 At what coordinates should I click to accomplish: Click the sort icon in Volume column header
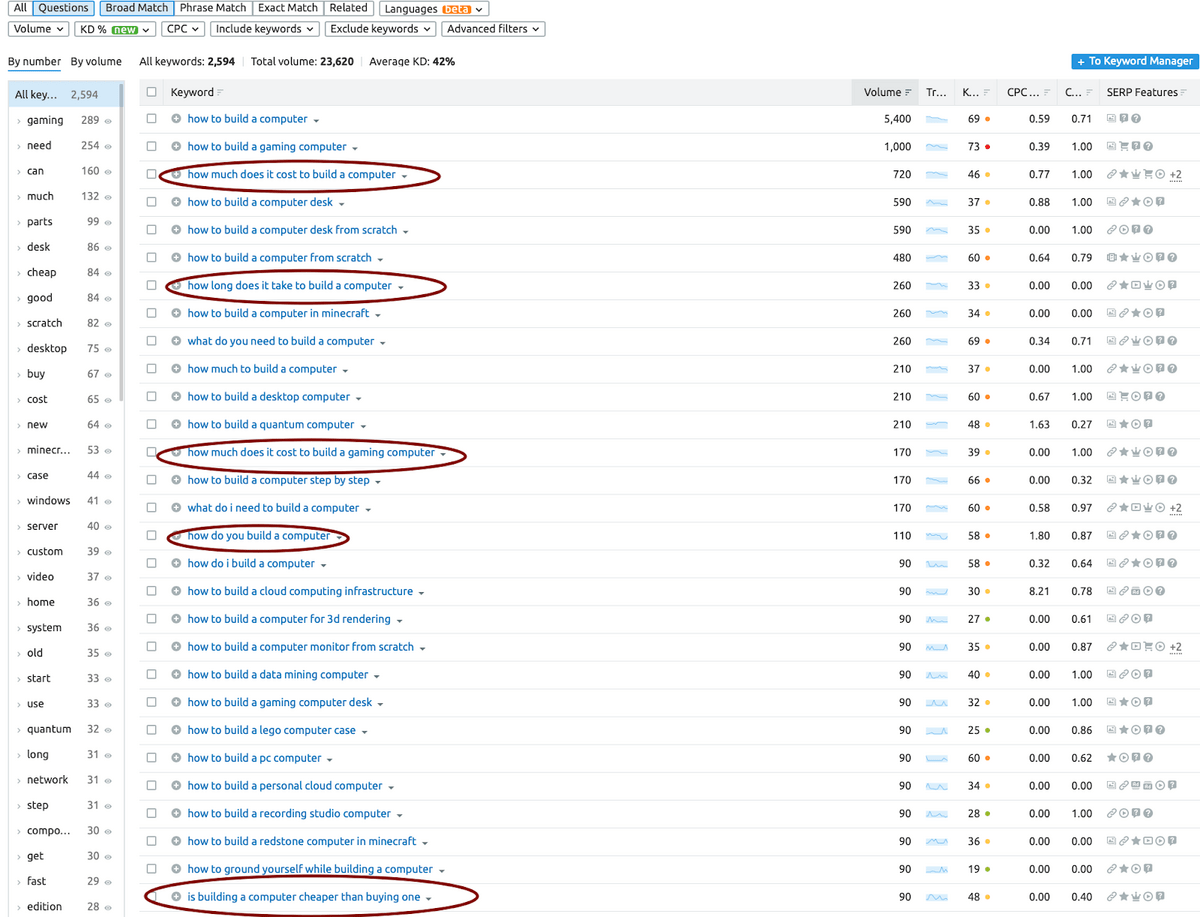click(x=908, y=93)
